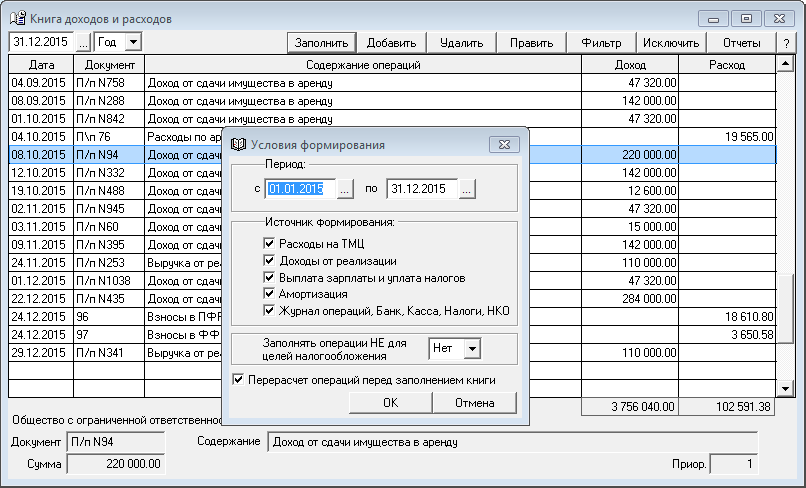Viewport: 806px width, 488px height.
Task: Toggle Журнал операций, Банк, Касса, Налоги, НКО
Action: click(x=269, y=311)
